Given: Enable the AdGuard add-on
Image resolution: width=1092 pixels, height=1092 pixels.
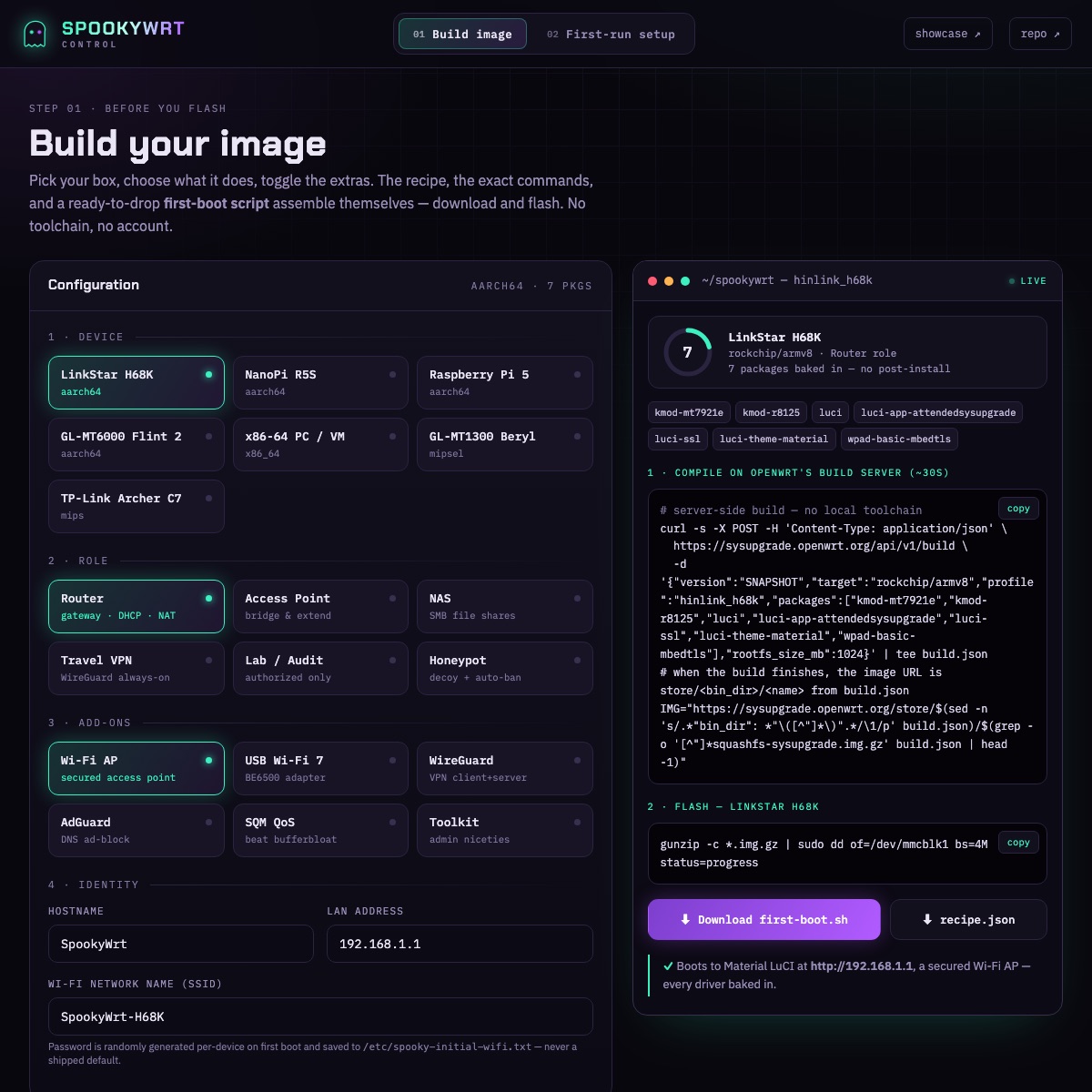Looking at the screenshot, I should (x=136, y=830).
